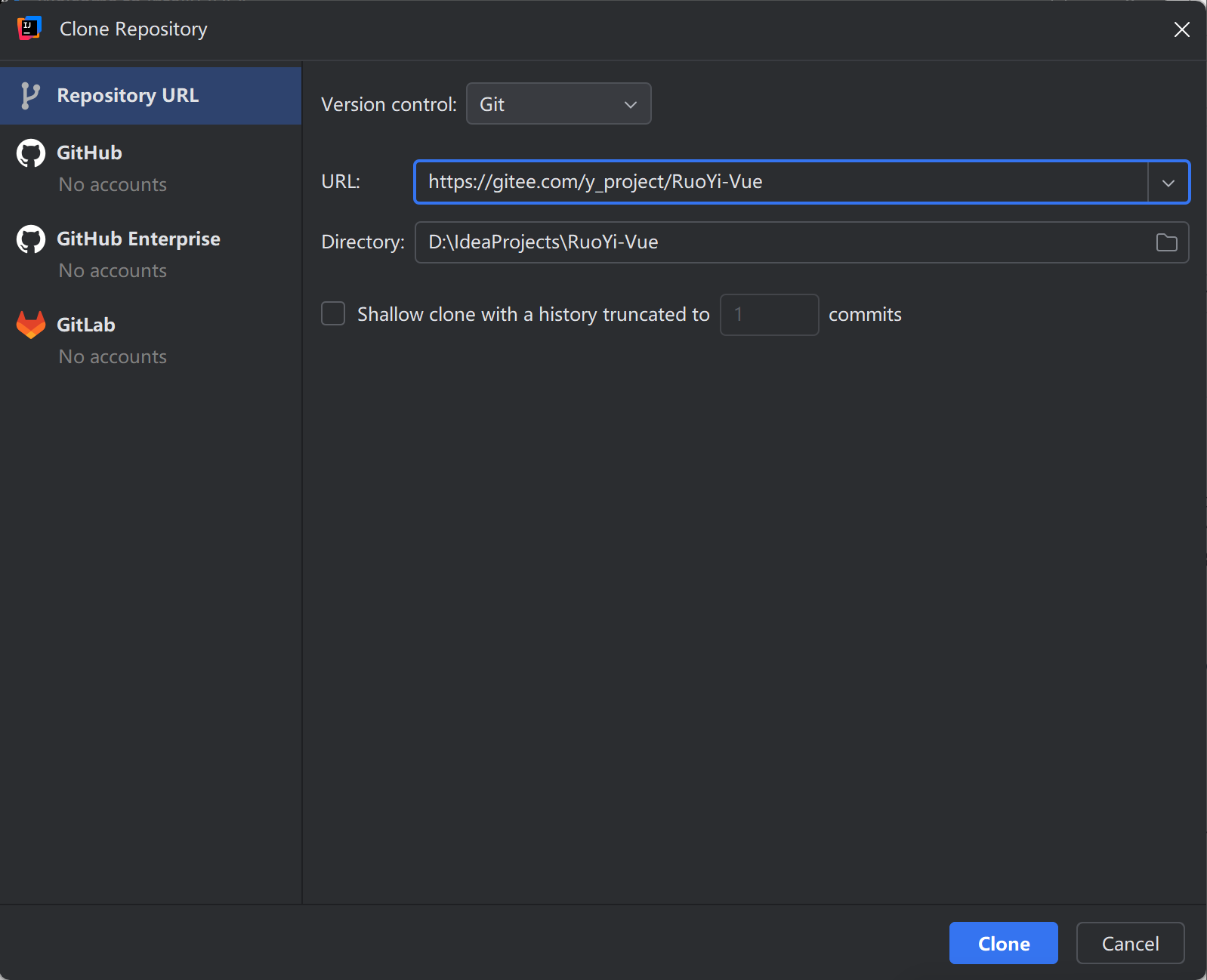
Task: Click the Repository URL branch icon
Action: pos(30,96)
